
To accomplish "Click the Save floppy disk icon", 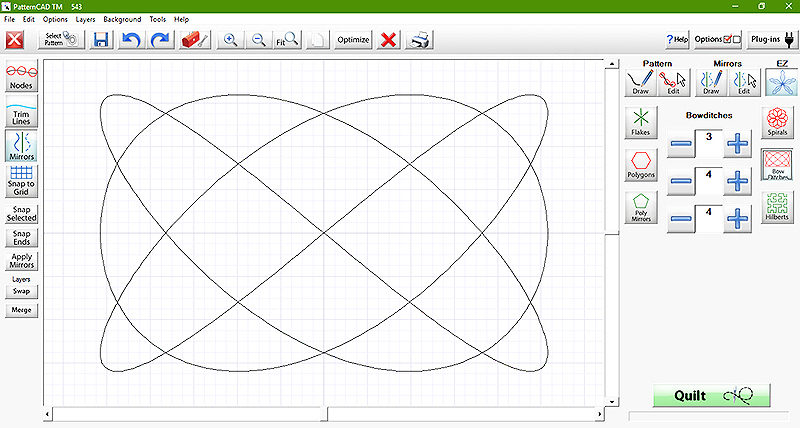I will point(101,40).
